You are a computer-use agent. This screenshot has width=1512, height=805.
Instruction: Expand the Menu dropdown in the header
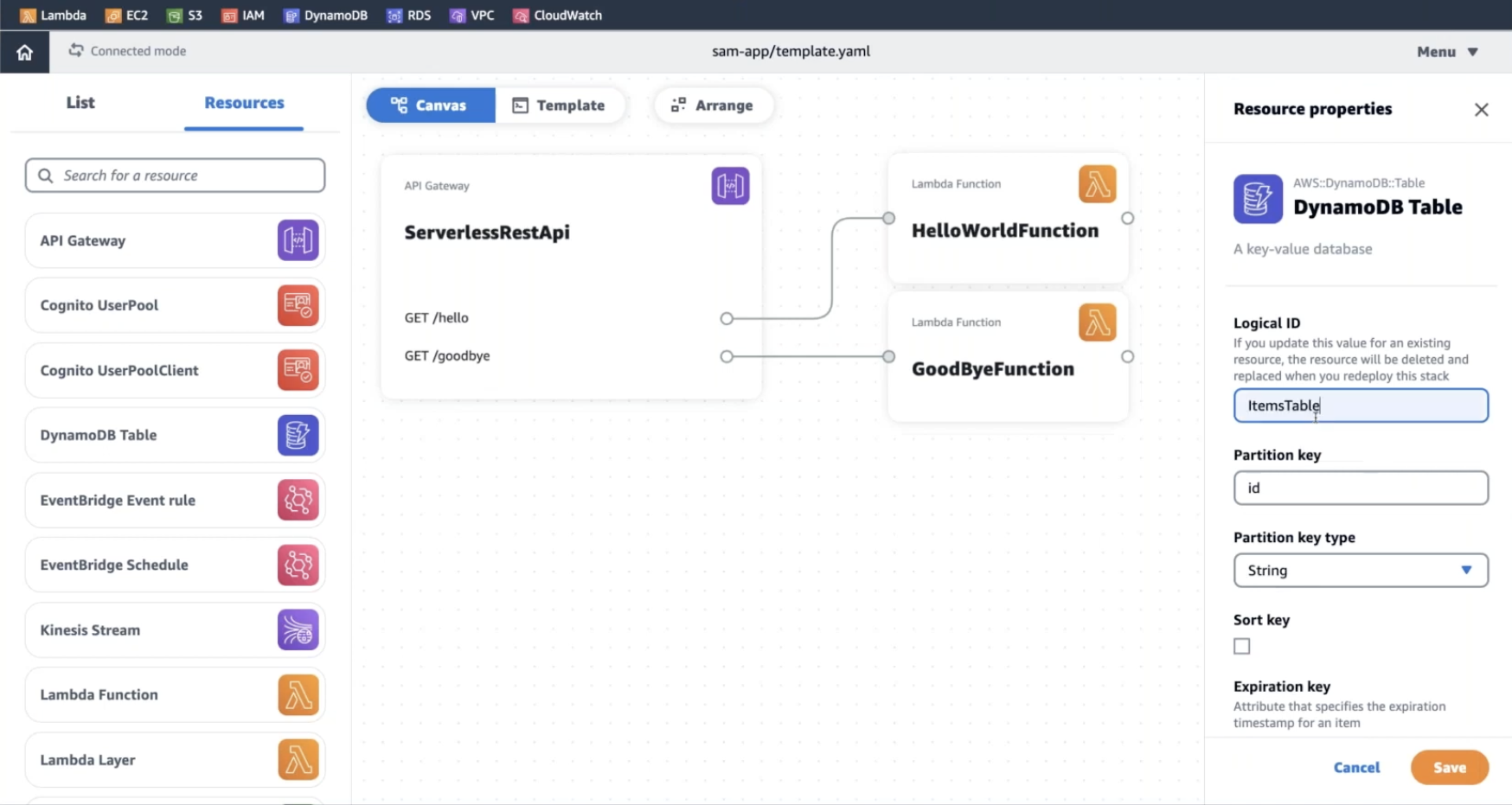click(x=1446, y=52)
